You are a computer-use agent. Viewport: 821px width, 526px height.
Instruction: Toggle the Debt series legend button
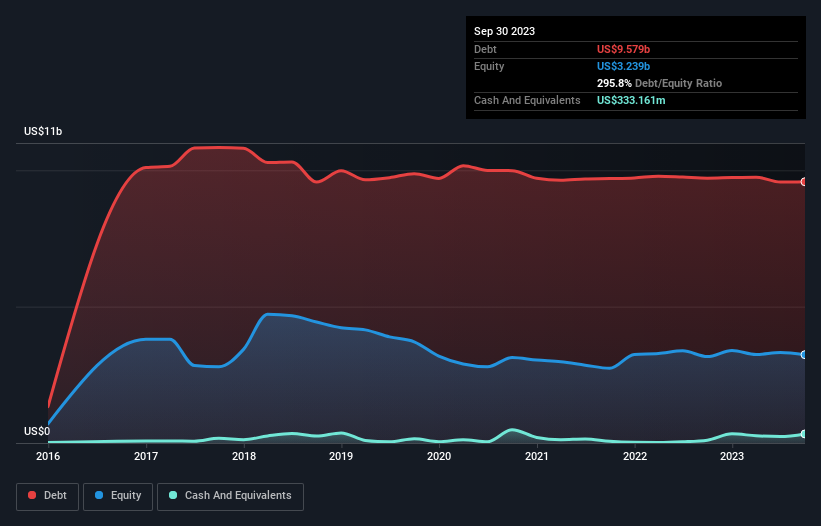click(x=48, y=496)
